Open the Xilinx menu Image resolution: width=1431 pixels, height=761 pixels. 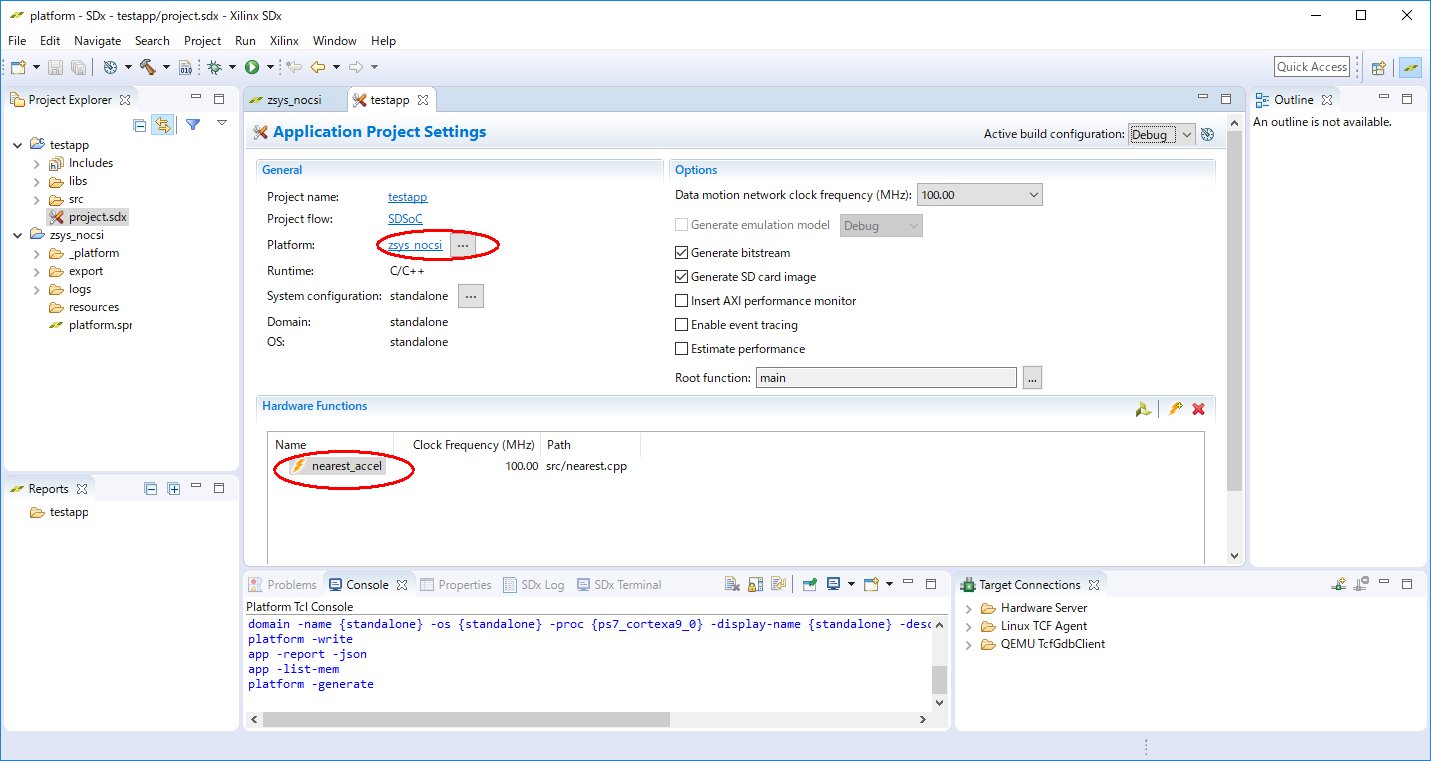[284, 41]
